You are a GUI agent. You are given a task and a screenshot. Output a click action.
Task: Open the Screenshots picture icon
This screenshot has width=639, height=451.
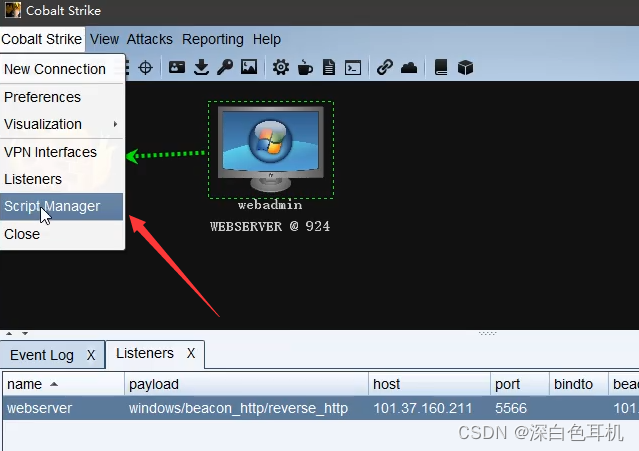(249, 67)
